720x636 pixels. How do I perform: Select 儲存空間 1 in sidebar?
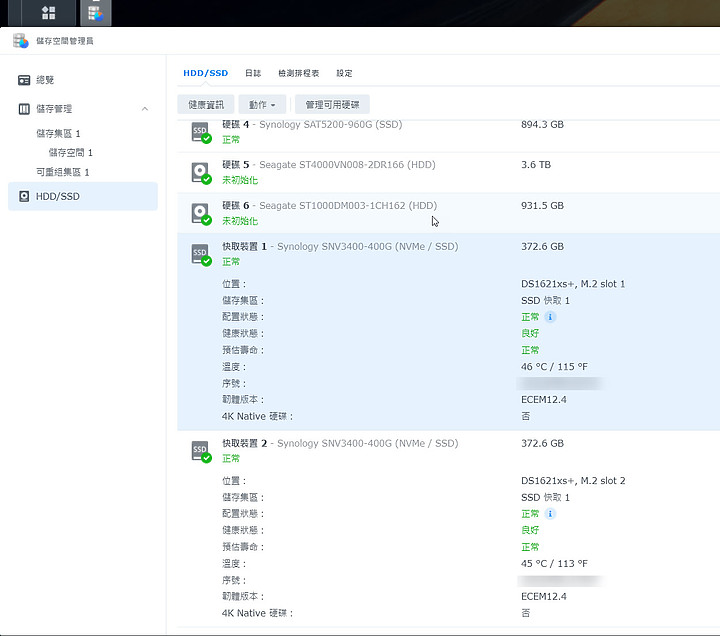pos(70,152)
